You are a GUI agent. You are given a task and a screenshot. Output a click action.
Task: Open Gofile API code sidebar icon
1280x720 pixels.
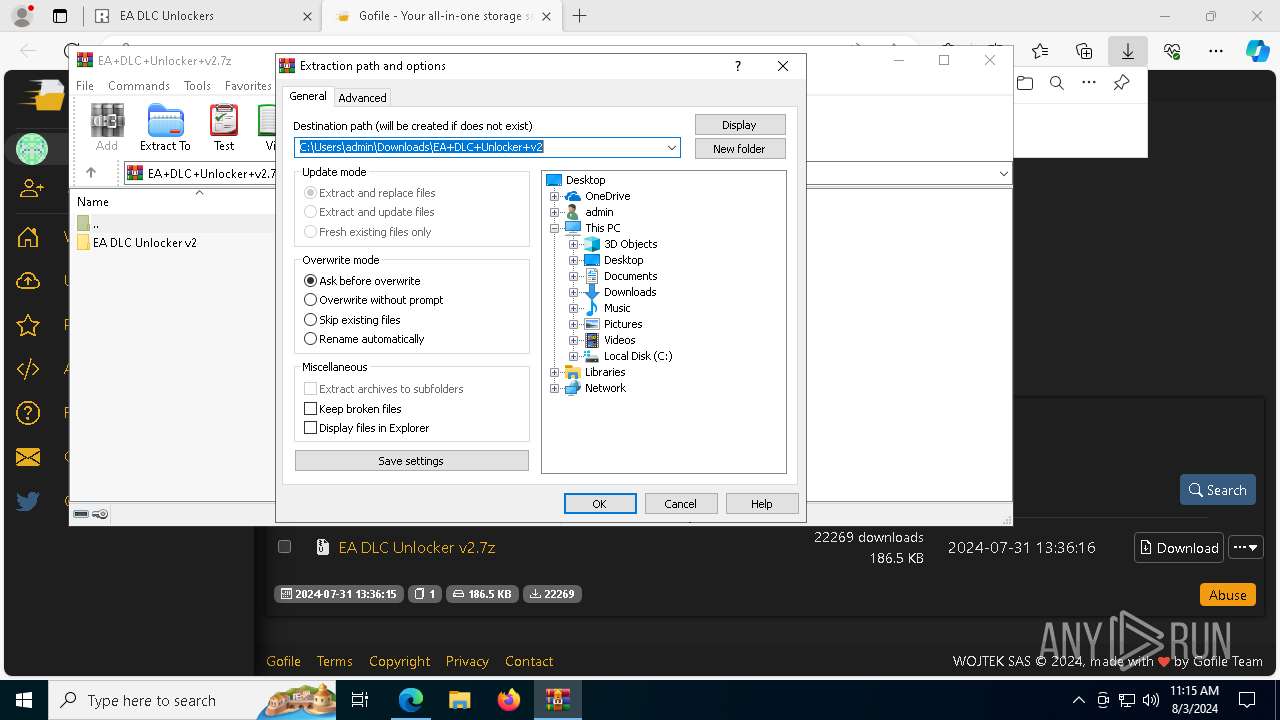pos(28,369)
